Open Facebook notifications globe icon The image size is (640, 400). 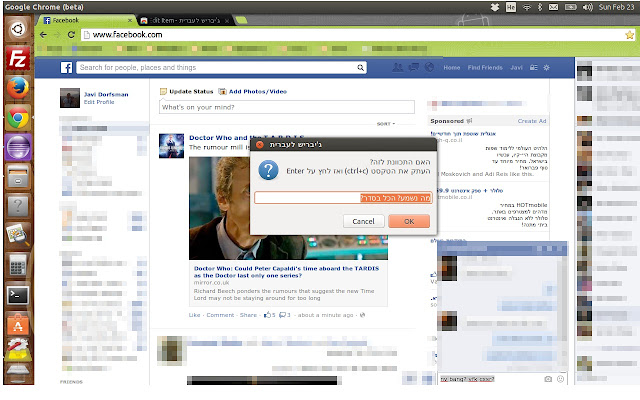pyautogui.click(x=429, y=67)
